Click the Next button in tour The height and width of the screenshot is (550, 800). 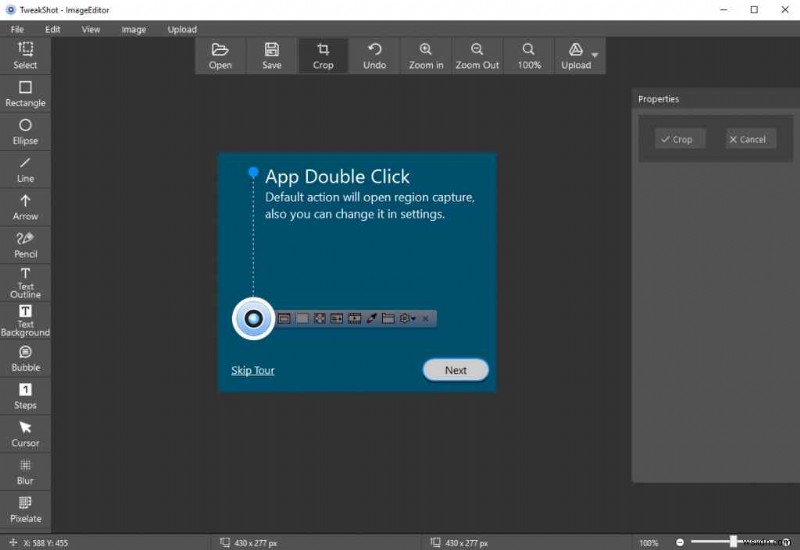coord(456,370)
